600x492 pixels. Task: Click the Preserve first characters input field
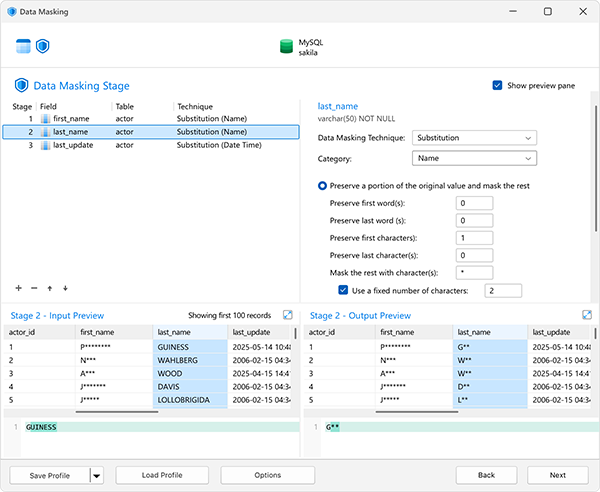tap(474, 238)
